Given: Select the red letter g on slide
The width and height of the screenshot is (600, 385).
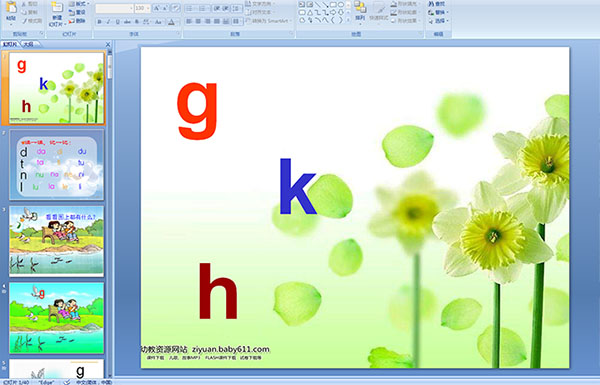Looking at the screenshot, I should [x=197, y=111].
